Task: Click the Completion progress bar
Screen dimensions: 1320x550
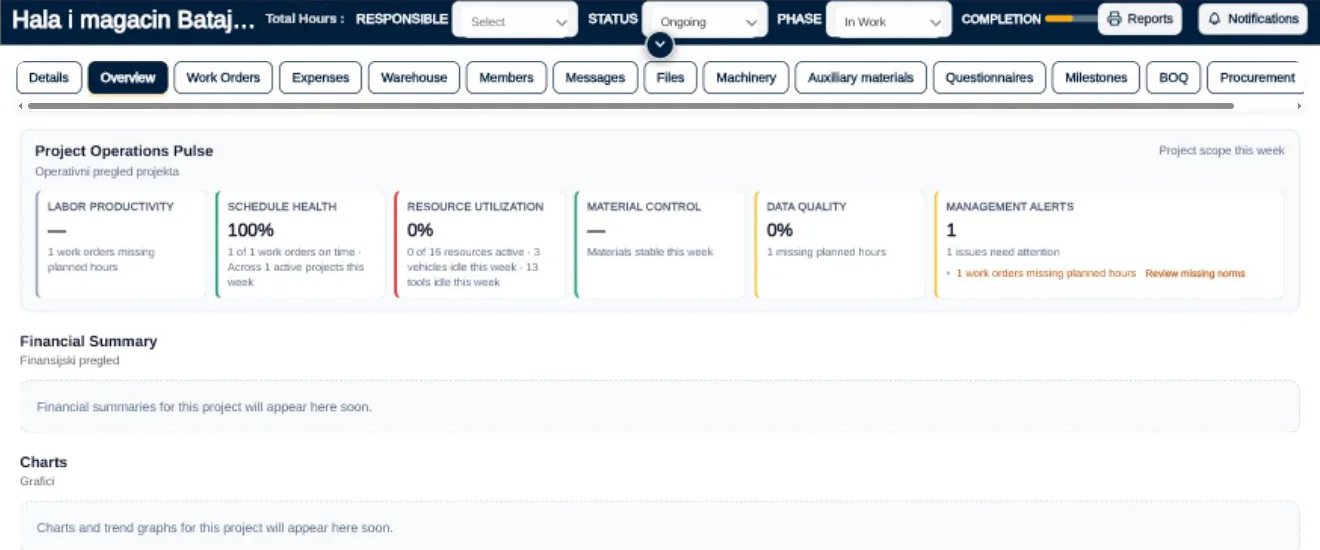Action: tap(1071, 19)
